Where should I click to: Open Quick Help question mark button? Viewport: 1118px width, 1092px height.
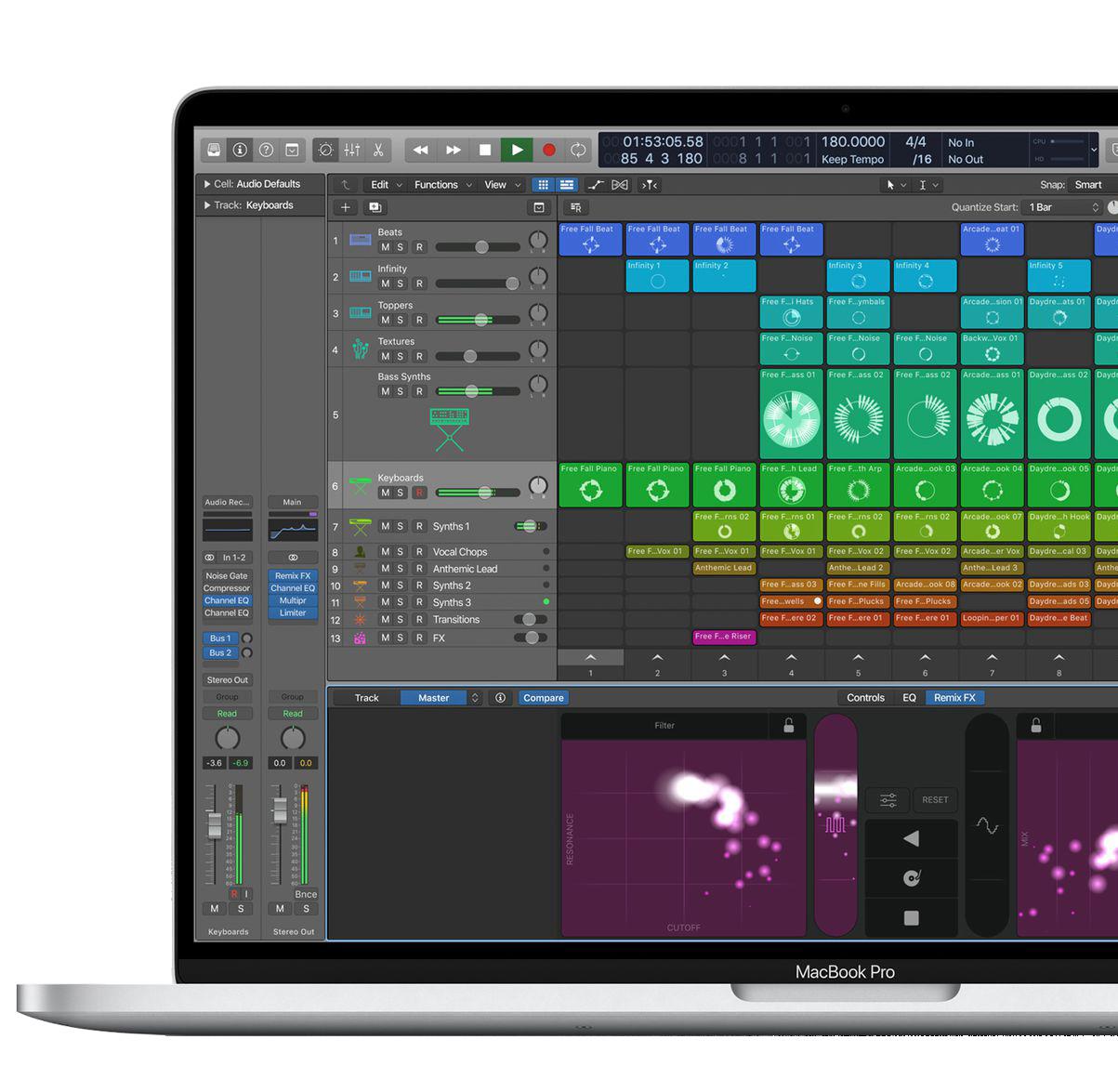(x=266, y=150)
